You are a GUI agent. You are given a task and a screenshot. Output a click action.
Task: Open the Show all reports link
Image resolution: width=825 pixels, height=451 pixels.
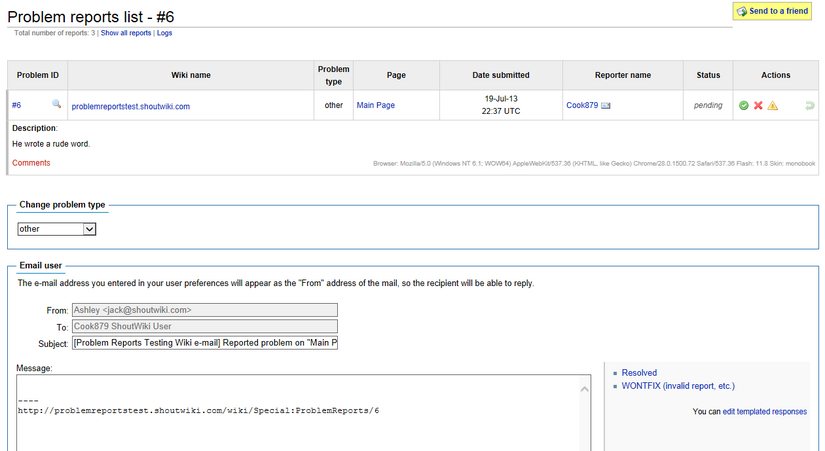point(126,33)
